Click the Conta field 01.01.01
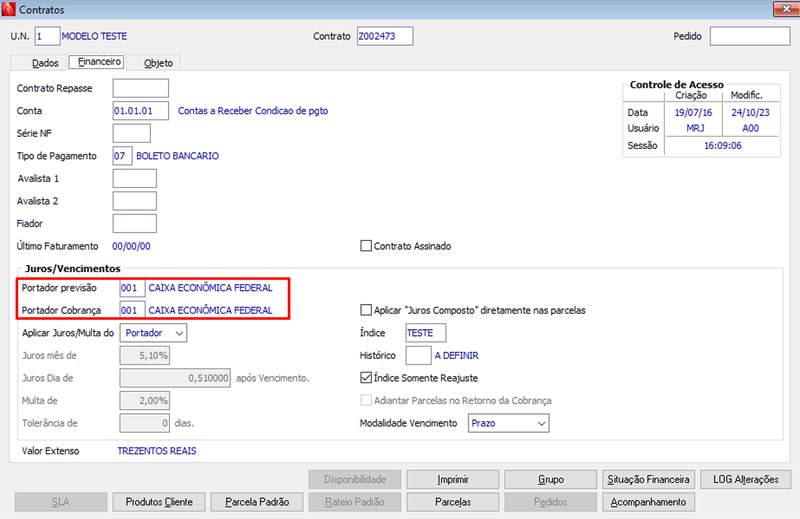The image size is (800, 519). pyautogui.click(x=140, y=111)
